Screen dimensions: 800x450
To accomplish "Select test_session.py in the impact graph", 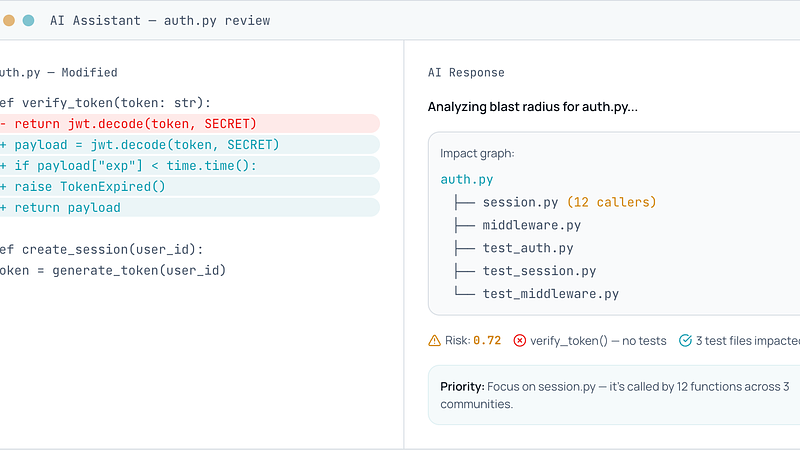I will tap(539, 271).
